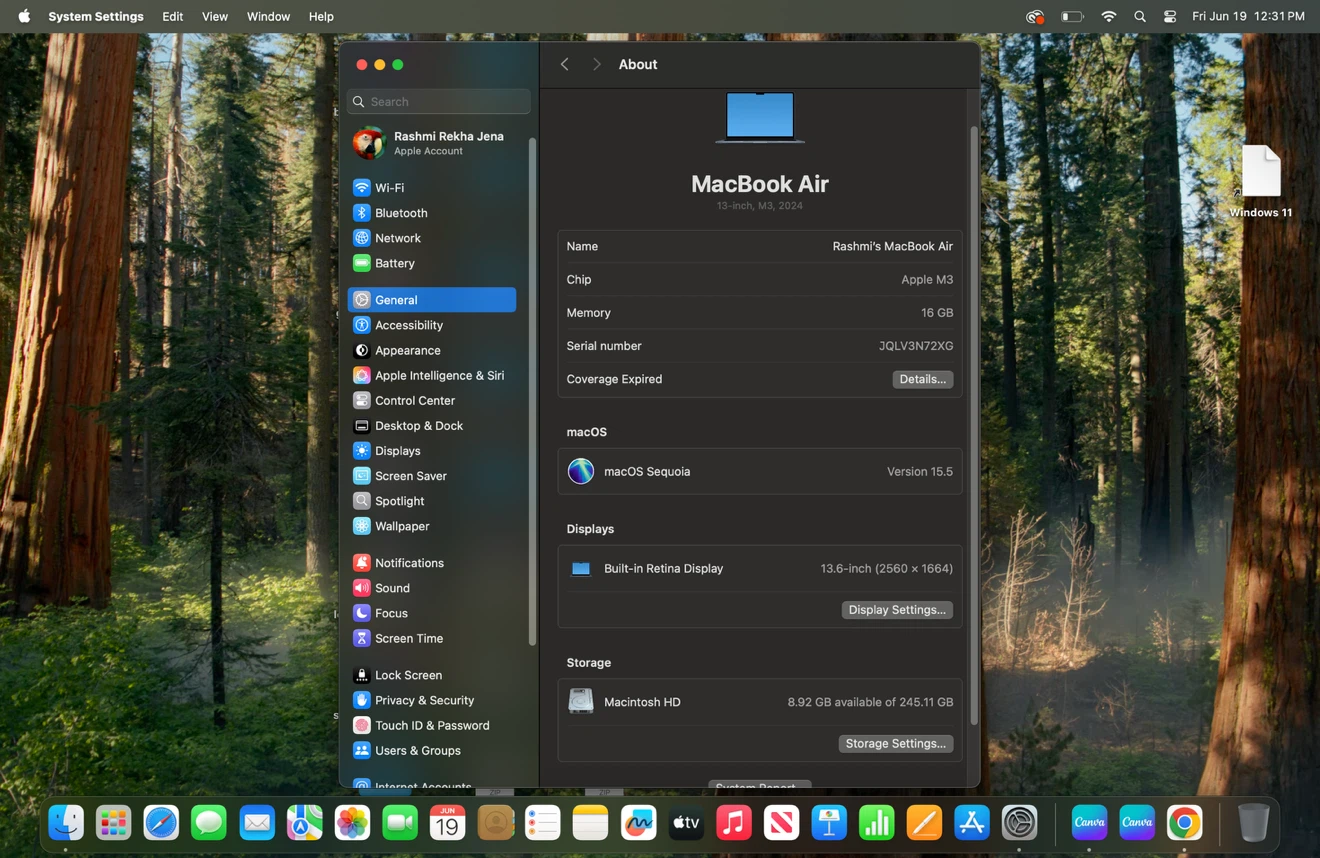
Task: Click the date and time in menu bar
Action: click(1249, 16)
